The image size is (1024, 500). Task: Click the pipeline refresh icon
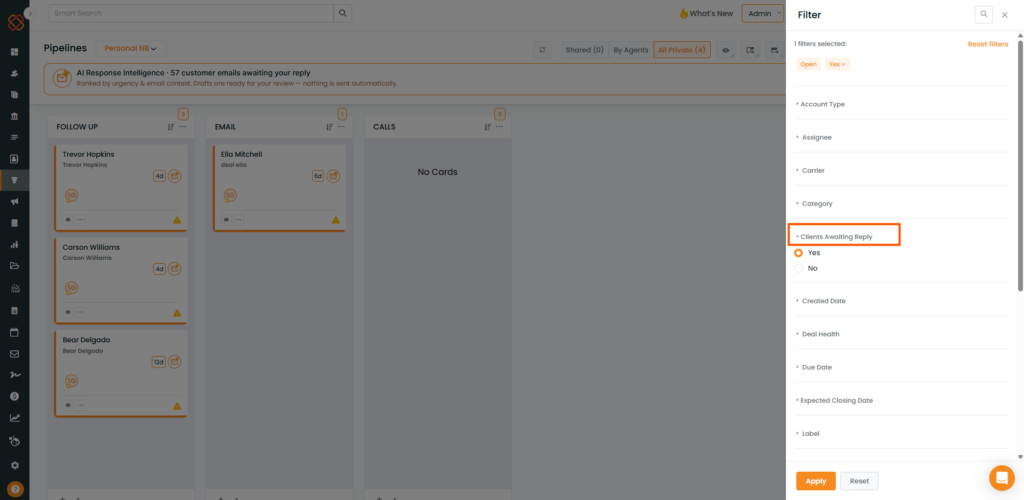click(x=542, y=50)
